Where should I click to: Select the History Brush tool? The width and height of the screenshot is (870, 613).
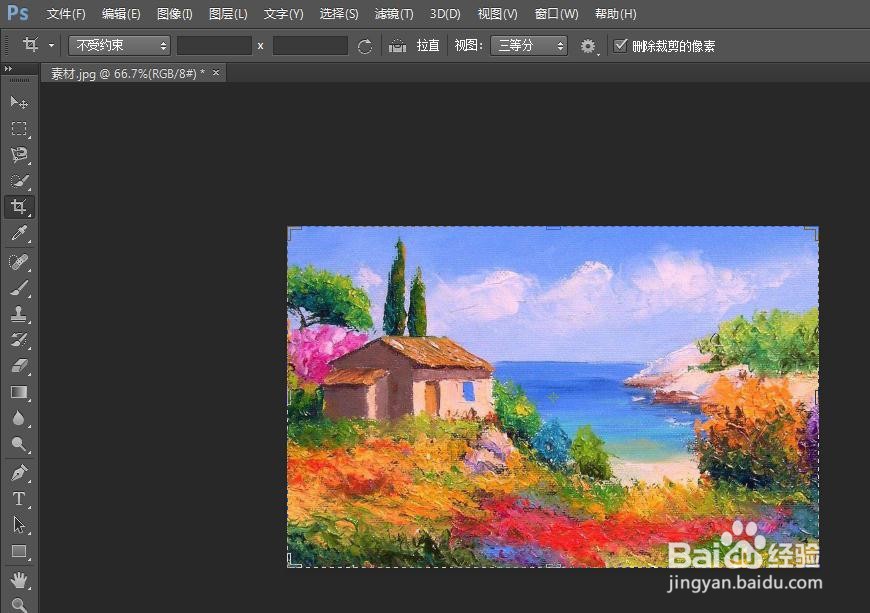[19, 340]
